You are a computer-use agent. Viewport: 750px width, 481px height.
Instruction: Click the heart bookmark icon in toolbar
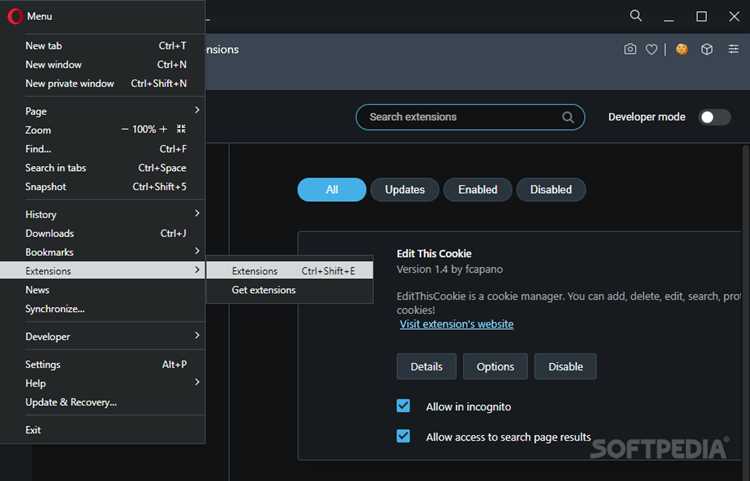(x=651, y=49)
